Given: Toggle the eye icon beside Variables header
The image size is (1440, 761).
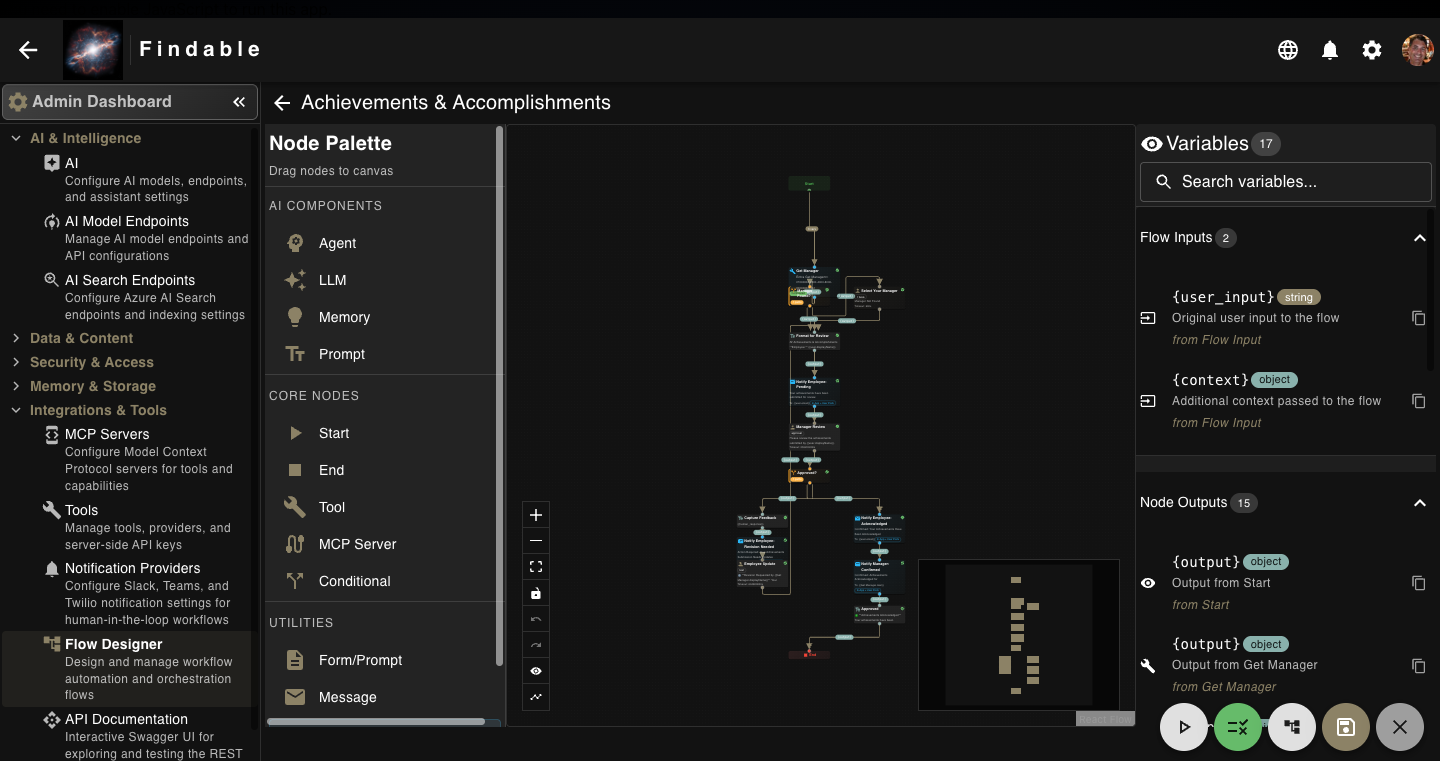Looking at the screenshot, I should coord(1151,143).
